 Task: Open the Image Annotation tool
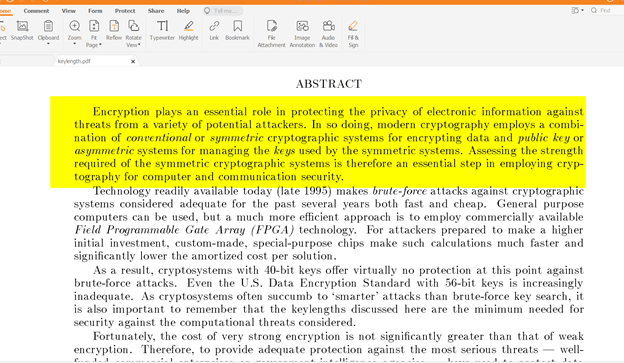point(302,34)
